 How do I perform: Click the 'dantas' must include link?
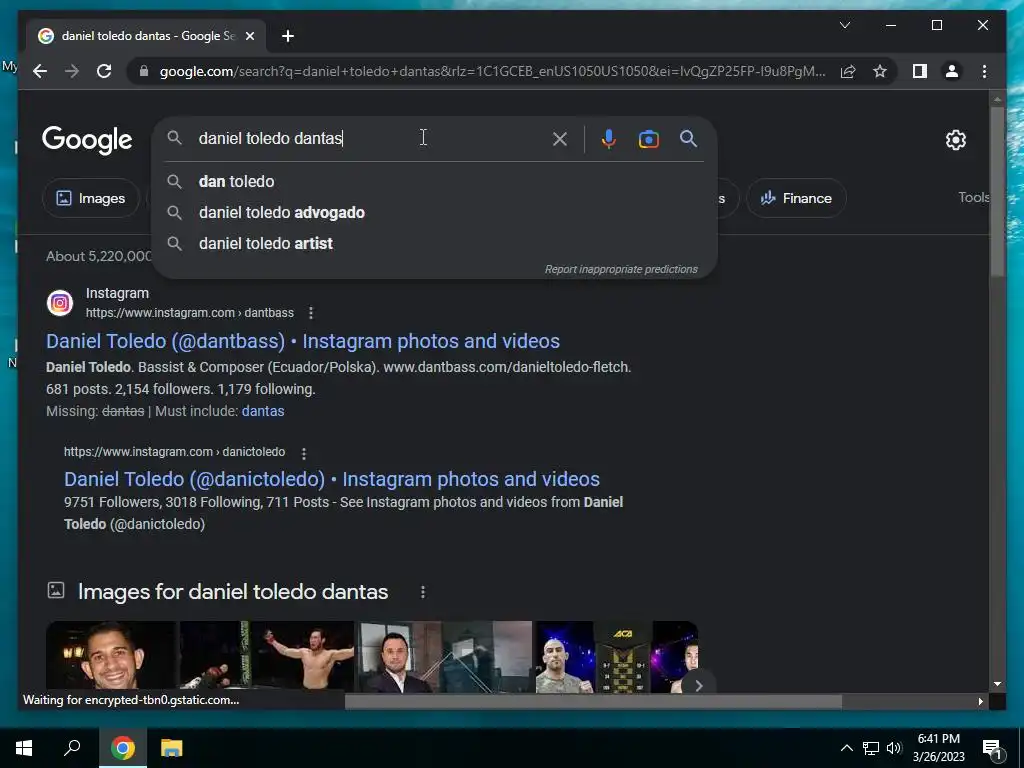pyautogui.click(x=263, y=411)
